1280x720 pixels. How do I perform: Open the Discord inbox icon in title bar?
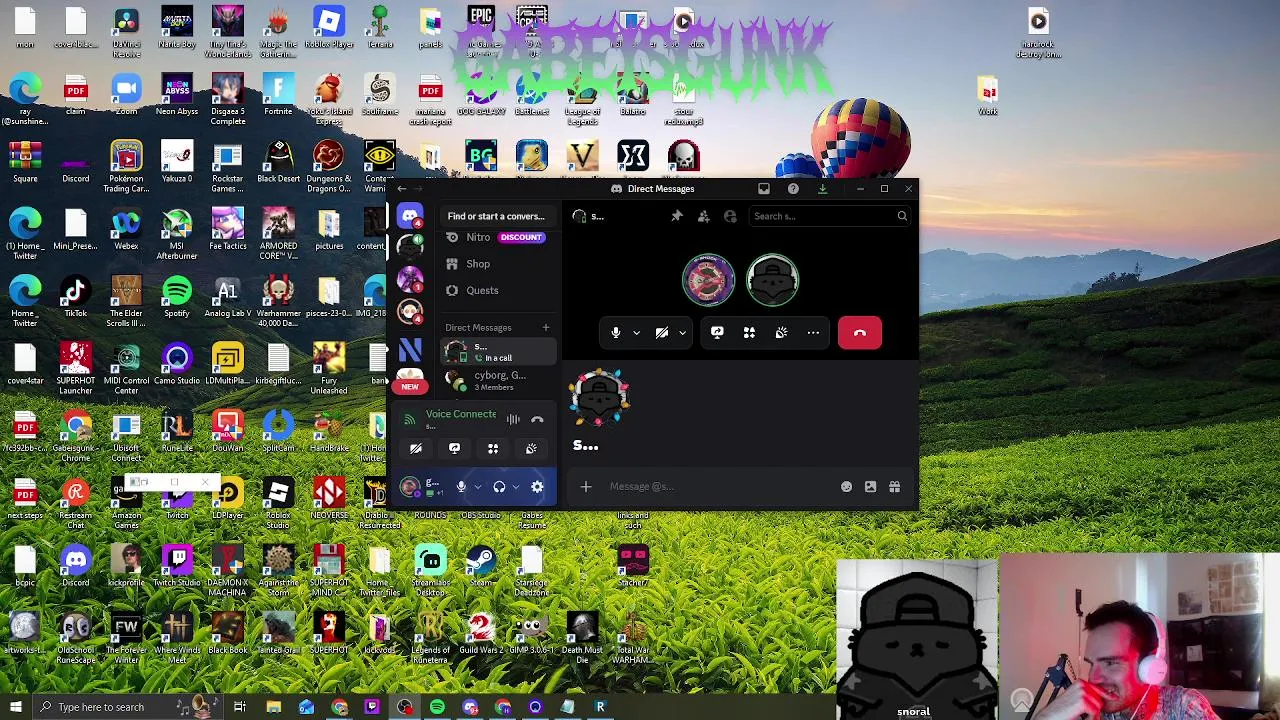(764, 189)
